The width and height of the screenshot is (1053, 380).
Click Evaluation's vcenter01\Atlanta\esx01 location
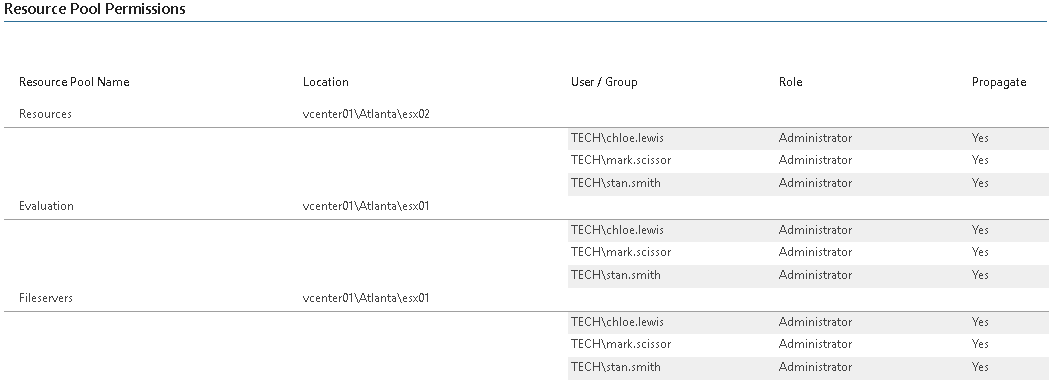pos(366,206)
